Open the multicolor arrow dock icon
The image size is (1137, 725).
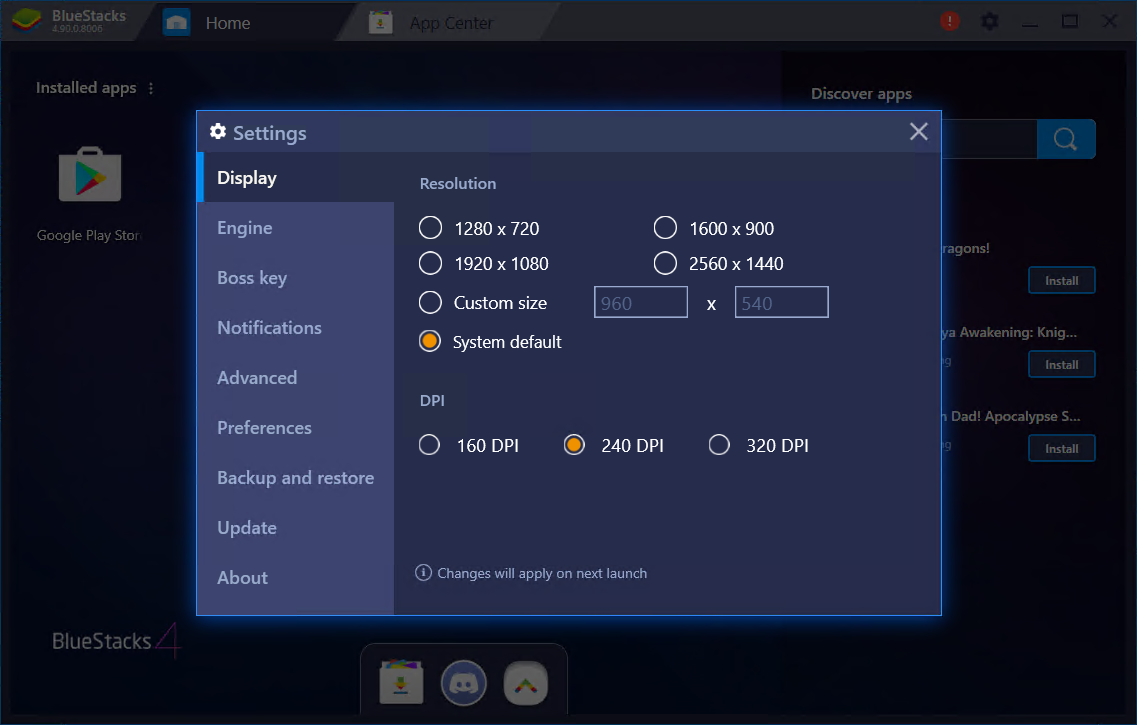(x=526, y=683)
